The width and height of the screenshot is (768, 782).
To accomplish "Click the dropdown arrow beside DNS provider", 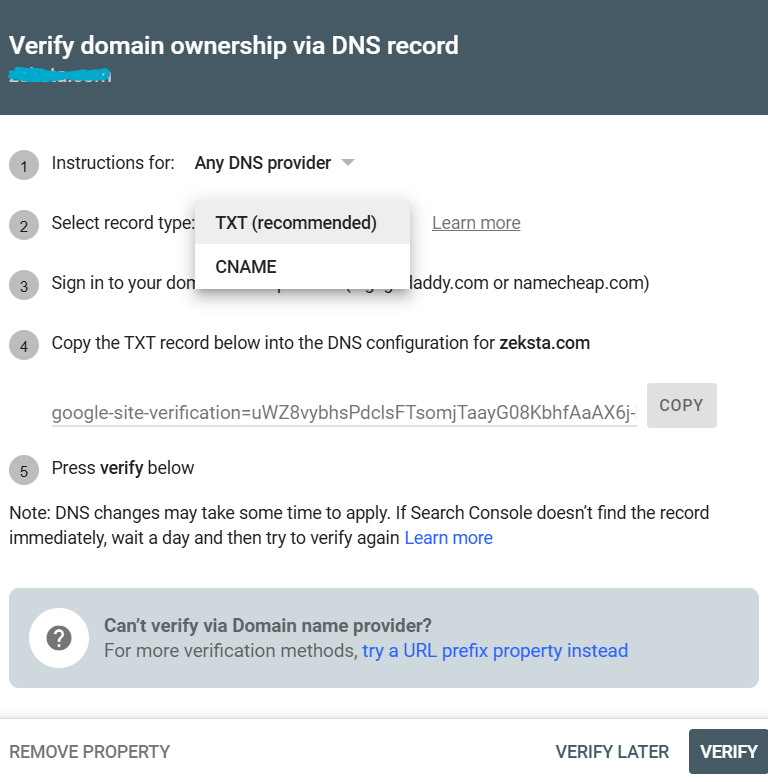I will click(x=348, y=163).
